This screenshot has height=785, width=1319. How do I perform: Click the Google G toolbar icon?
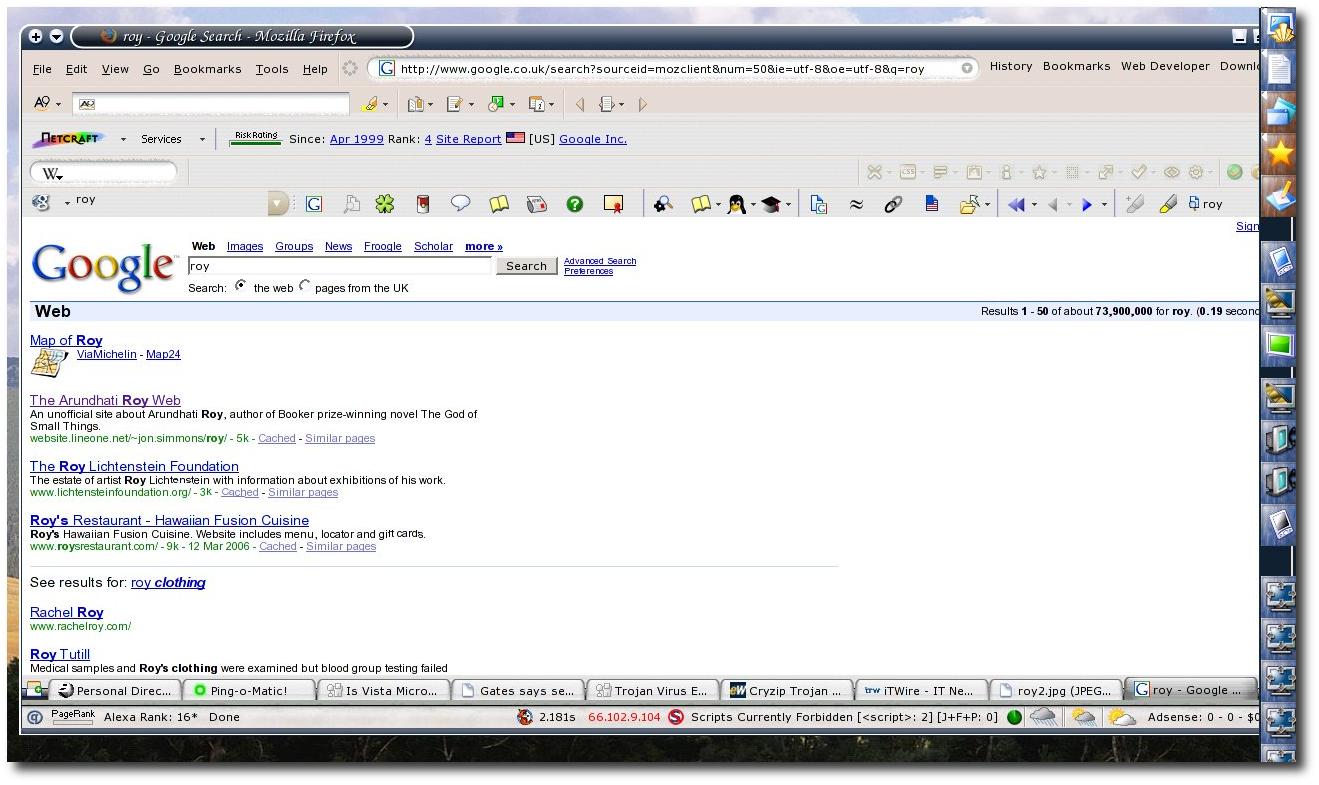point(313,204)
